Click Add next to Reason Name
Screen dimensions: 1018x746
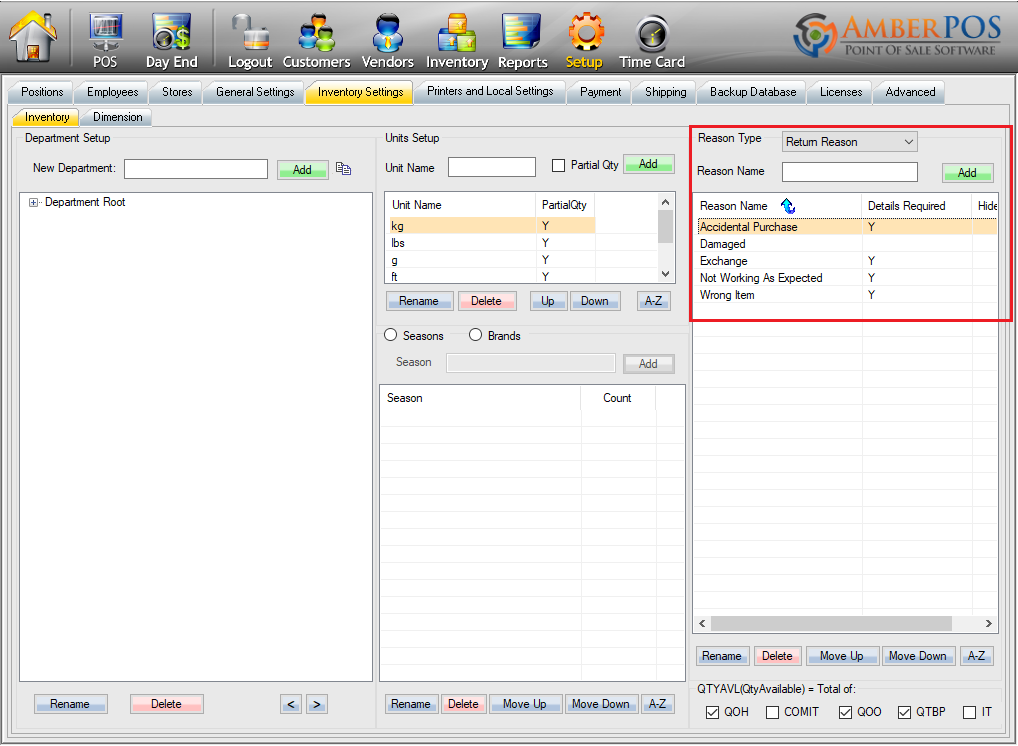[967, 173]
